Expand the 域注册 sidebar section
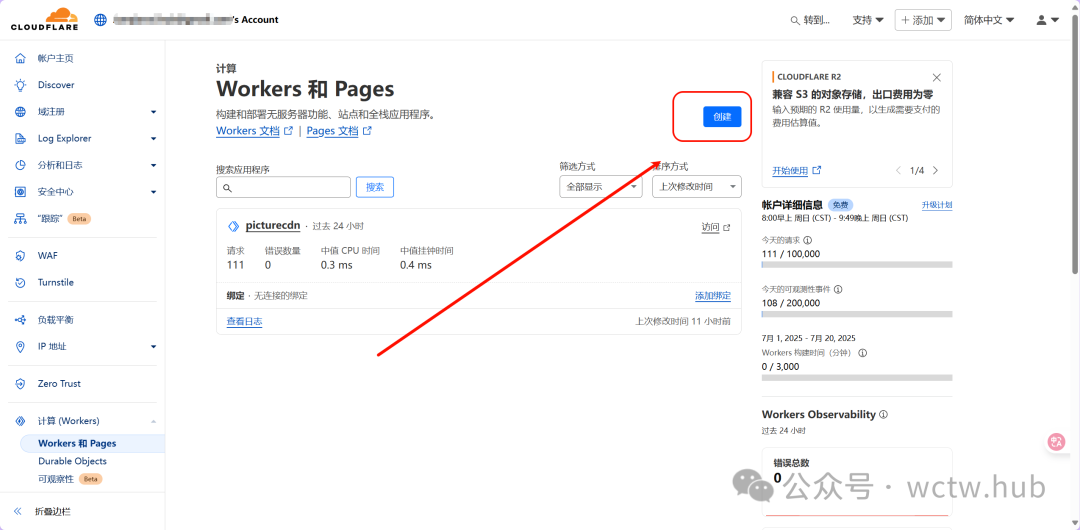 click(153, 112)
